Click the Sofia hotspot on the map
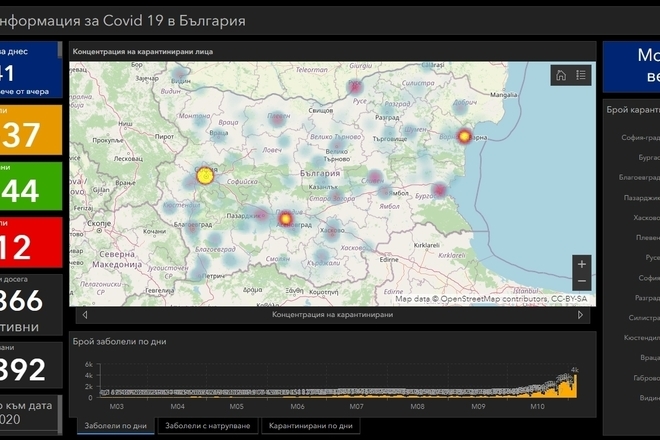Screen dimensions: 660x440 [x=205, y=175]
